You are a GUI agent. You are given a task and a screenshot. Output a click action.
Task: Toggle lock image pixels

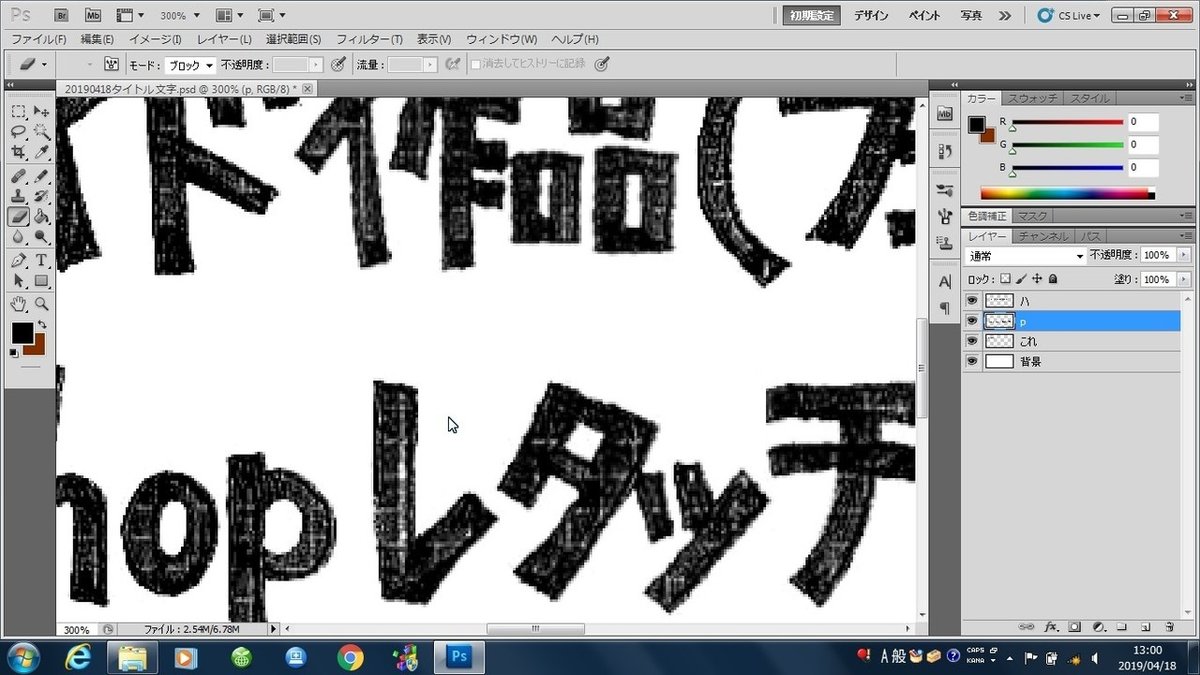click(1021, 280)
